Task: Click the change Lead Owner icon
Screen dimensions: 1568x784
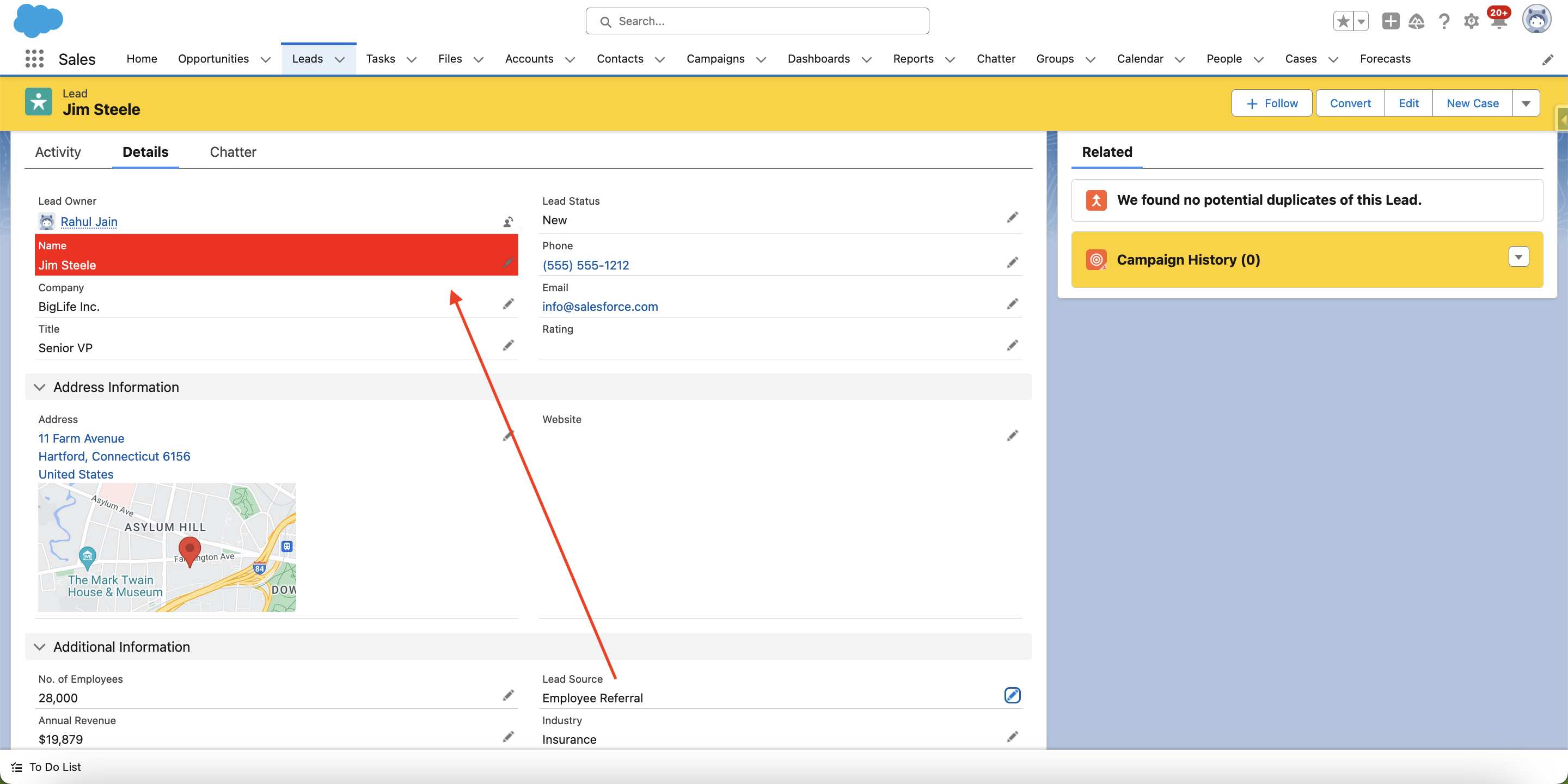Action: [x=509, y=222]
